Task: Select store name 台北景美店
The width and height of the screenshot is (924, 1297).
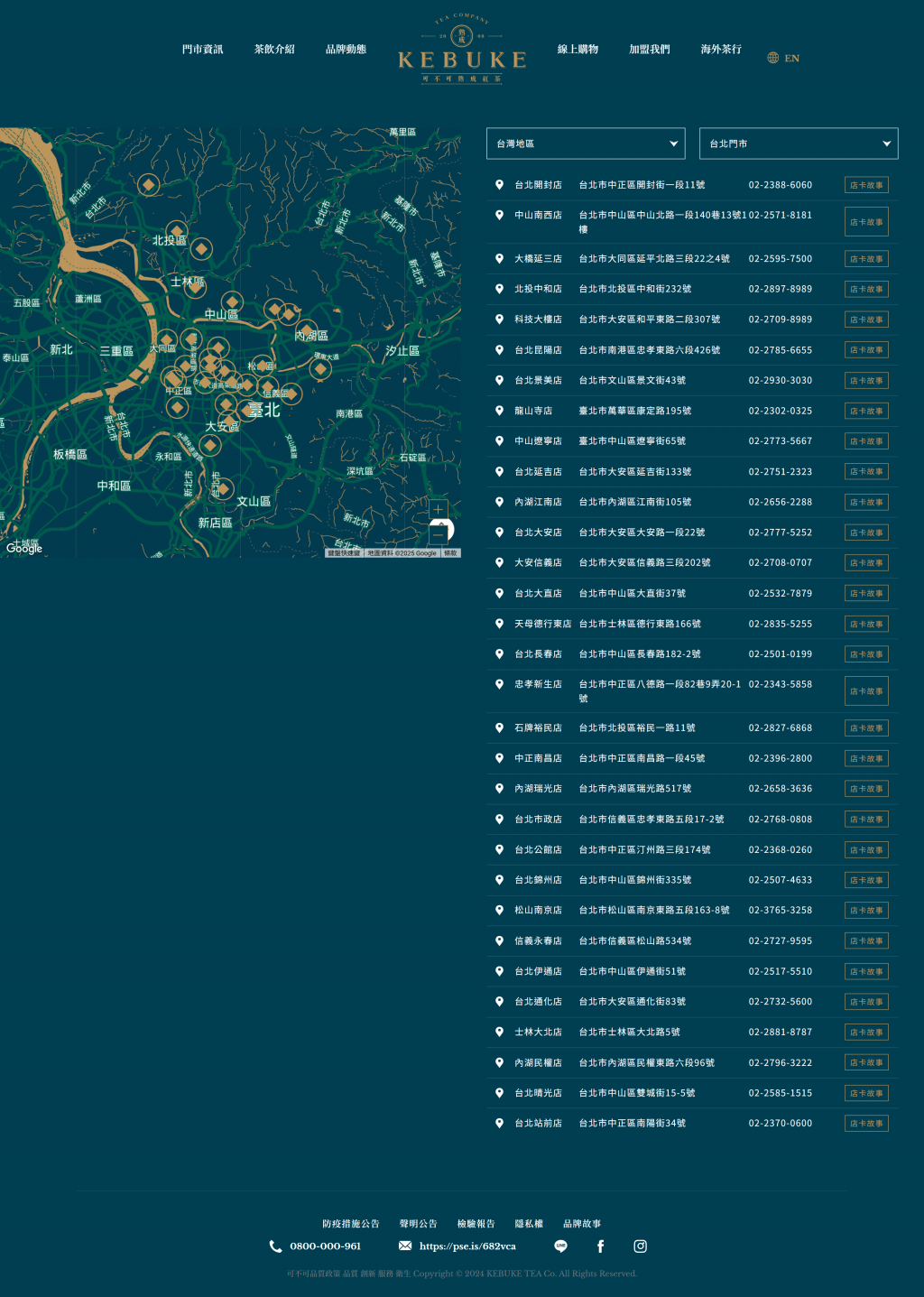Action: coord(538,381)
